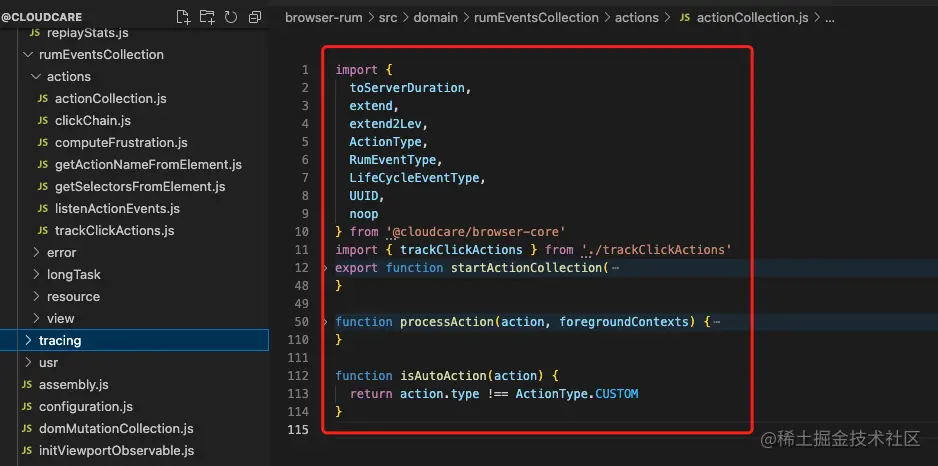The height and width of the screenshot is (466, 938).
Task: Click line number 113 in the gutter
Action: click(298, 394)
